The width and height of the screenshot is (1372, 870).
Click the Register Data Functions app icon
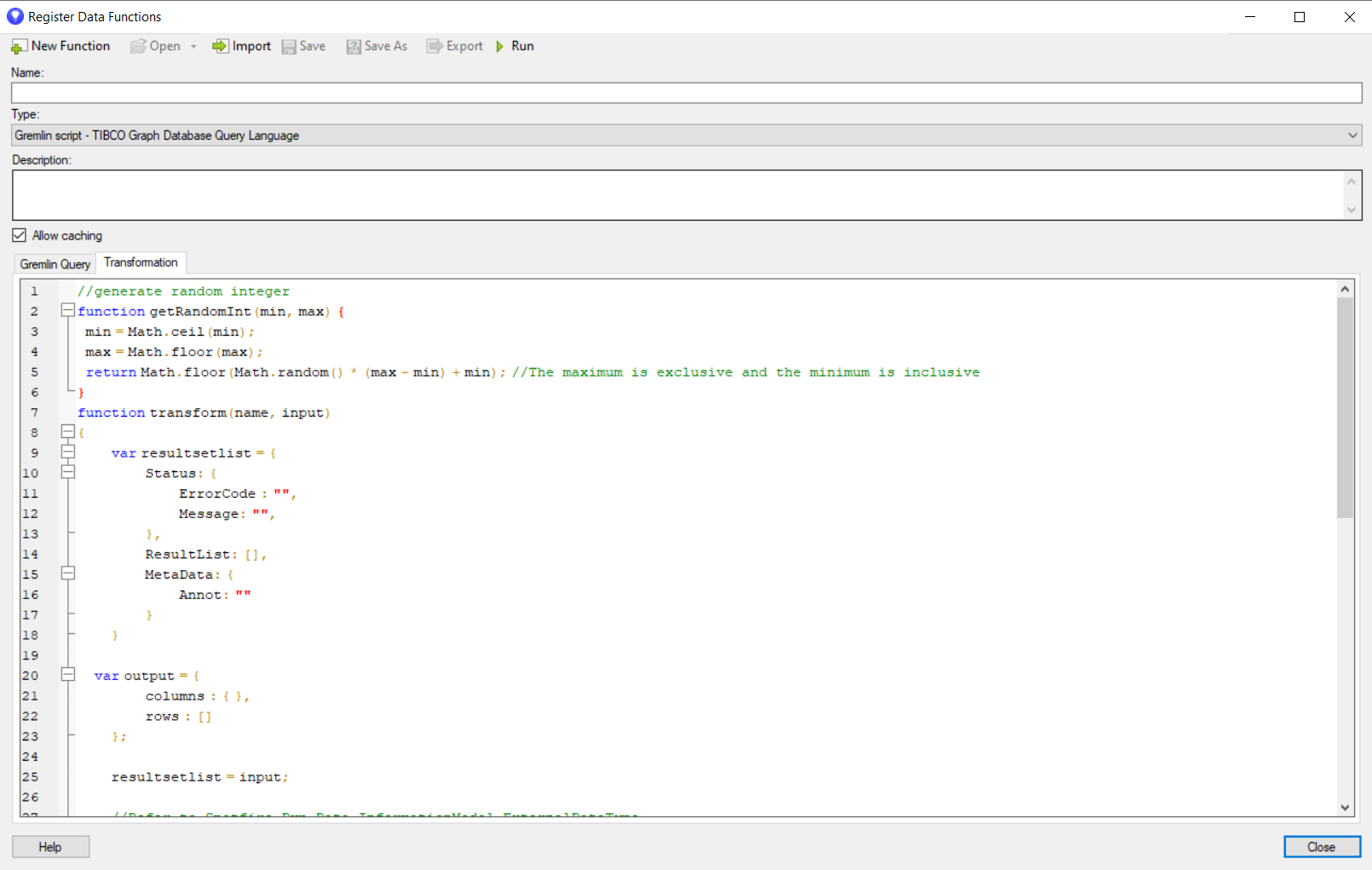click(14, 16)
